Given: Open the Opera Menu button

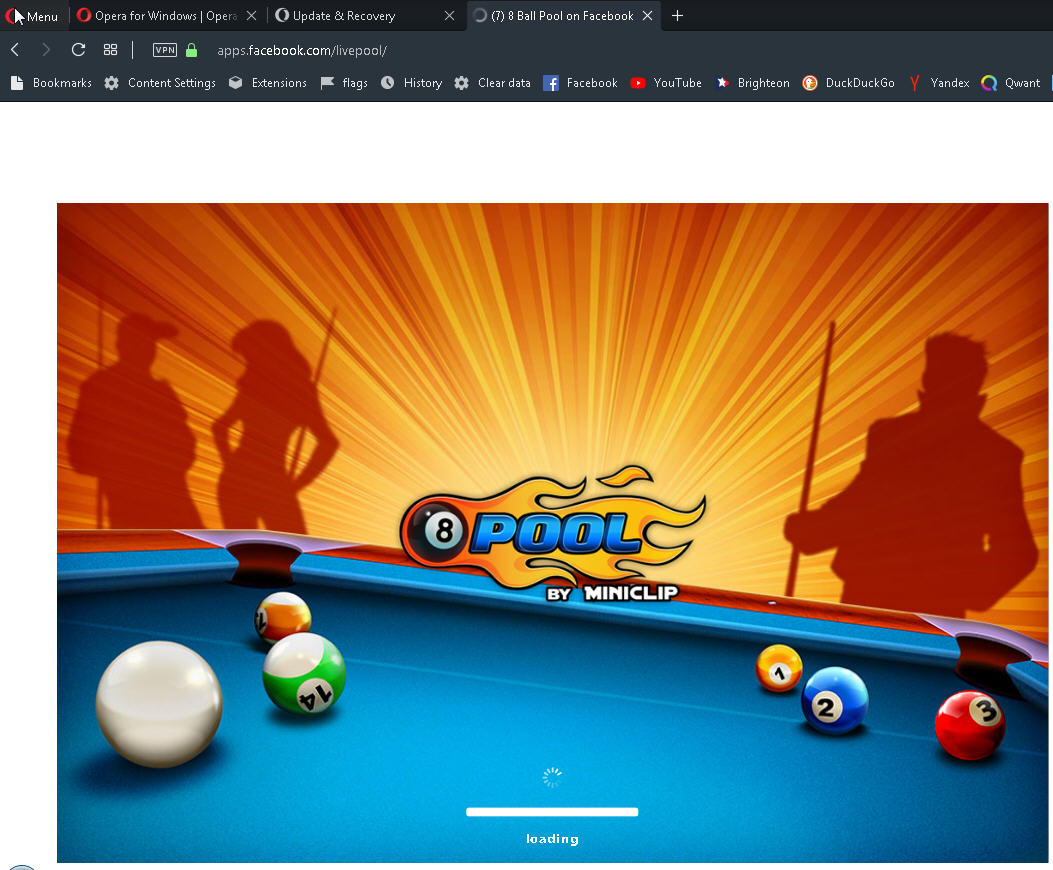Looking at the screenshot, I should pyautogui.click(x=32, y=15).
